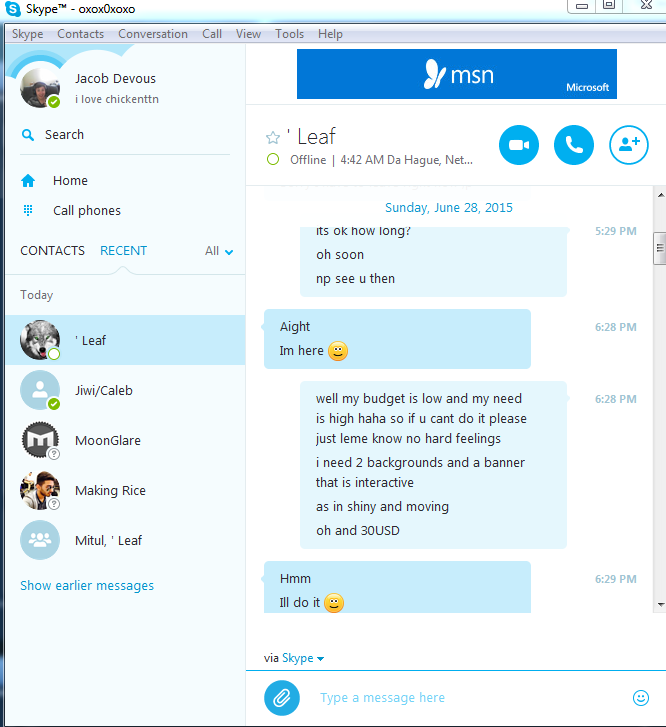This screenshot has height=727, width=666.
Task: Toggle the favorite star next to Leaf
Action: (x=273, y=137)
